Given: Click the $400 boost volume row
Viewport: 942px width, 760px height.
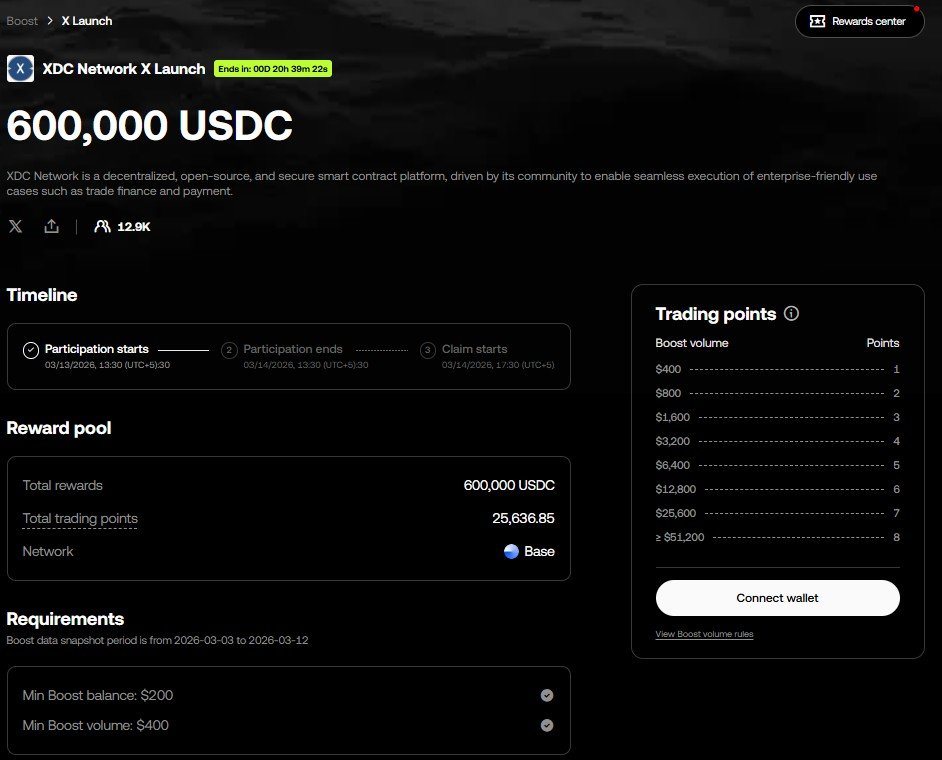Looking at the screenshot, I should [x=777, y=369].
